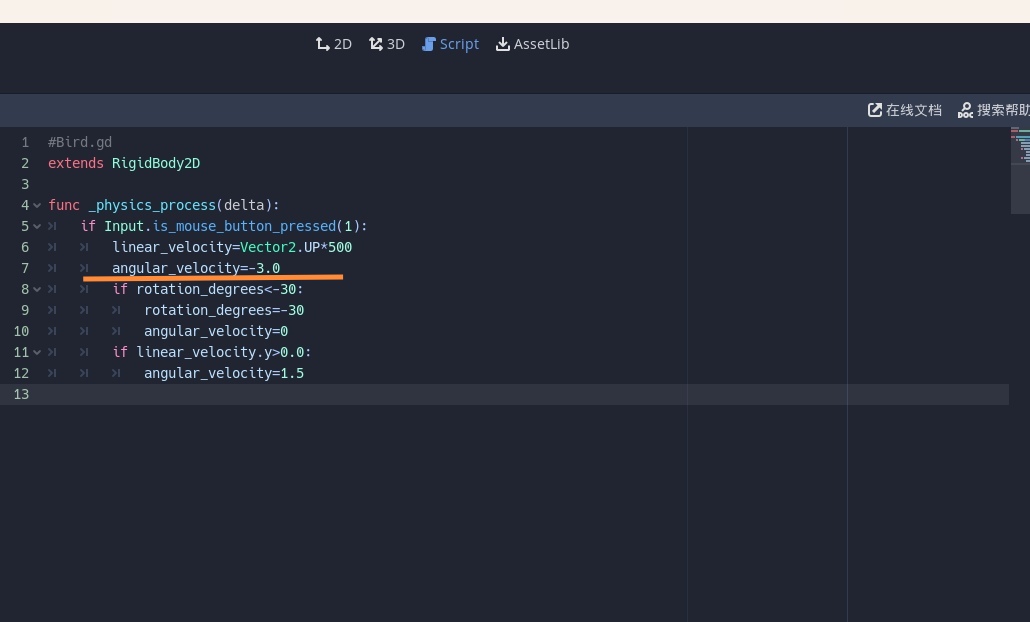Collapse the _physics_process function at line 4
The width and height of the screenshot is (1030, 622).
click(x=37, y=206)
